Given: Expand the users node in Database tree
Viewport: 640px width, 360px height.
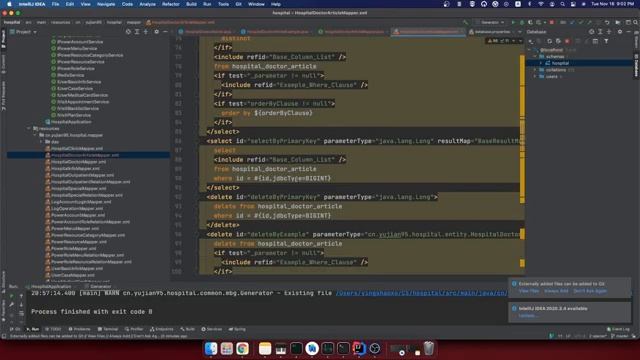Looking at the screenshot, I should 535,76.
